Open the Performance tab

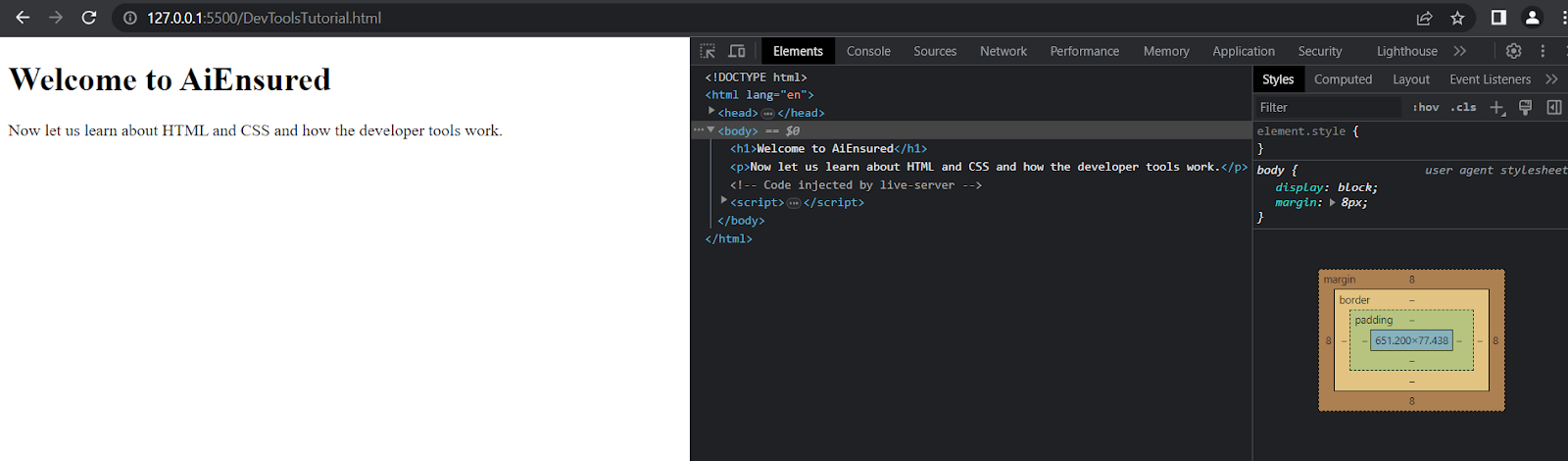(x=1085, y=51)
